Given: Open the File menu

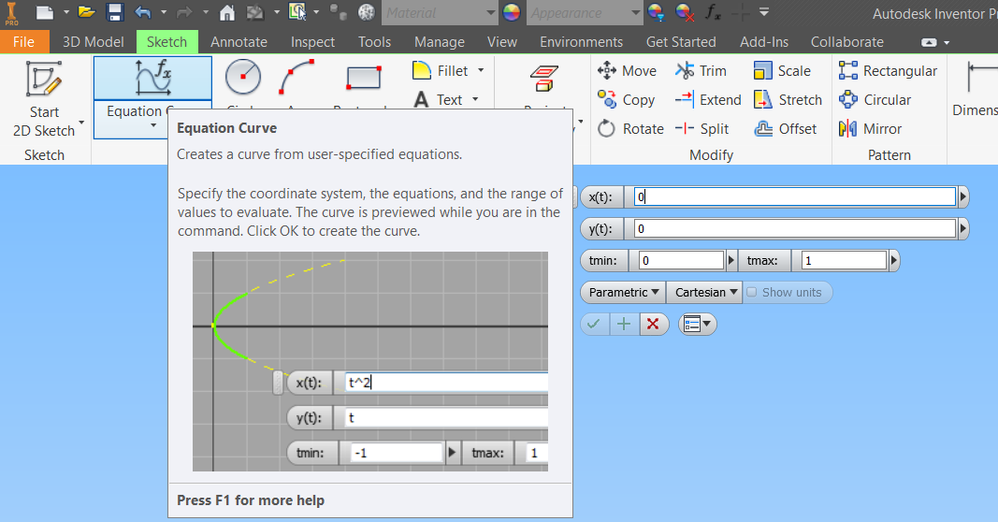Looking at the screenshot, I should (24, 42).
